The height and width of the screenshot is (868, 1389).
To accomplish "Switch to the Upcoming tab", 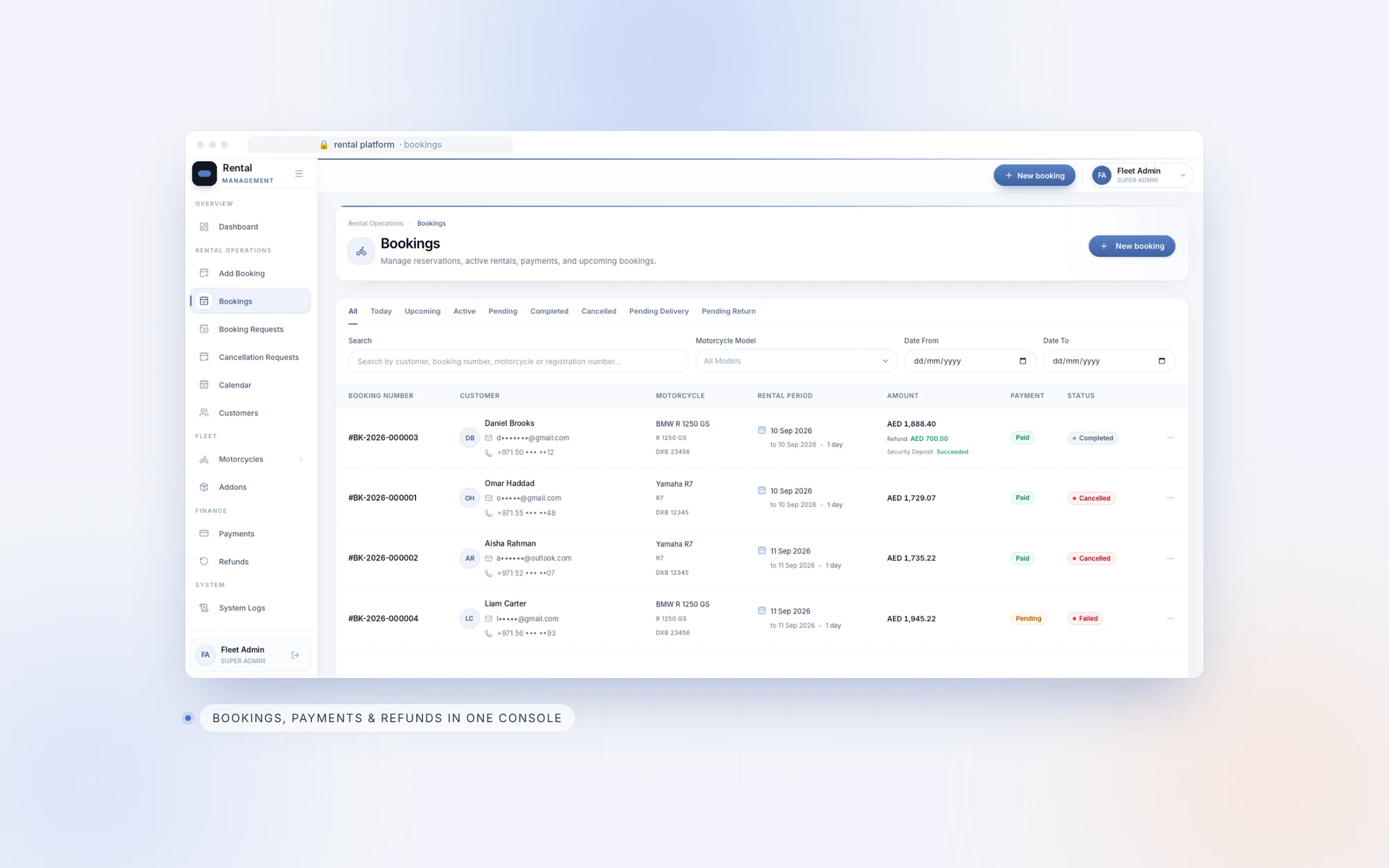I will [422, 311].
